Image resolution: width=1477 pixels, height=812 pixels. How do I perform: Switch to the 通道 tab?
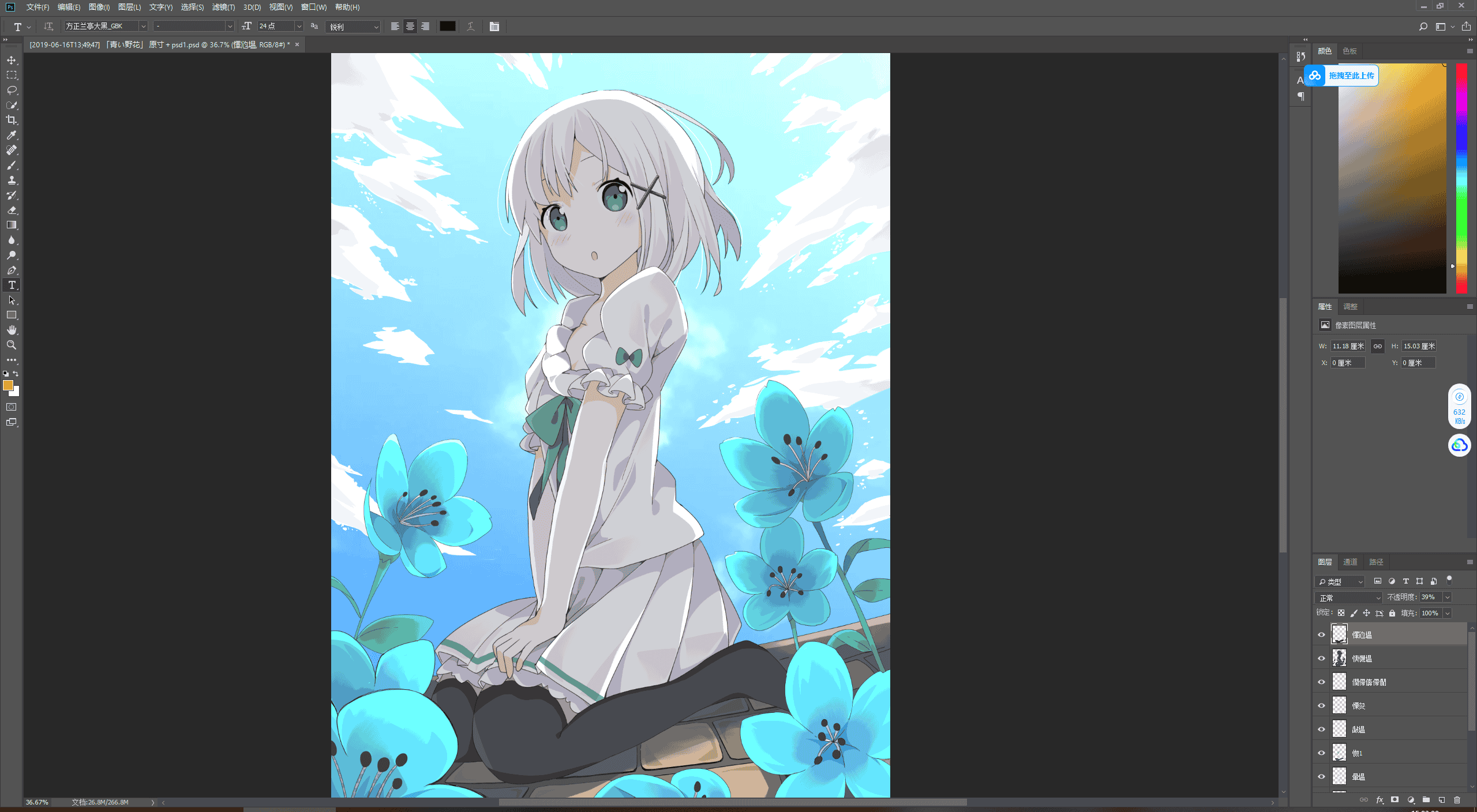pos(1350,562)
